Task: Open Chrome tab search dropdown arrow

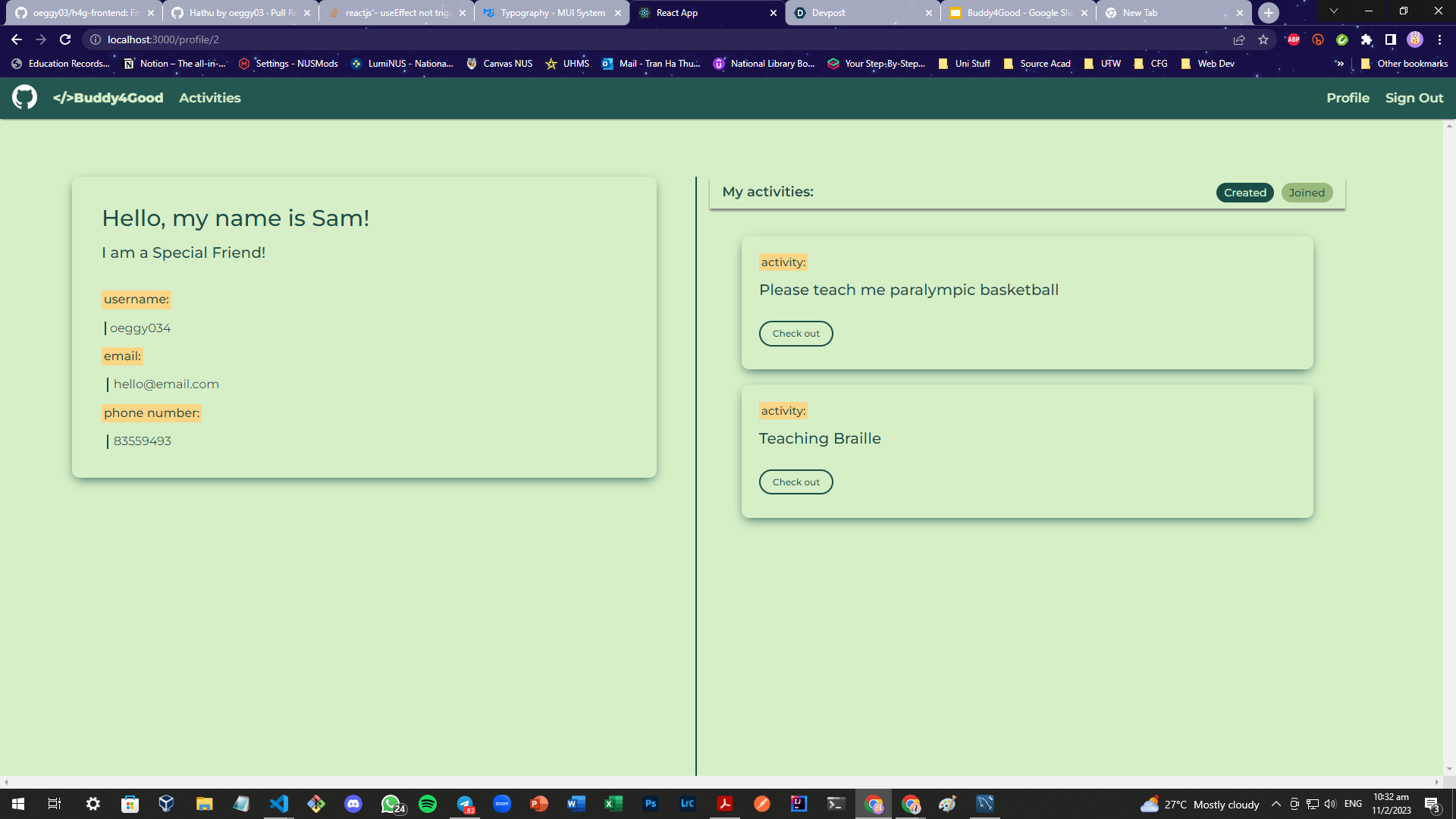Action: pos(1333,11)
